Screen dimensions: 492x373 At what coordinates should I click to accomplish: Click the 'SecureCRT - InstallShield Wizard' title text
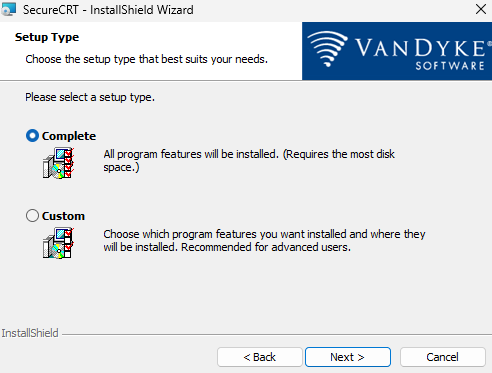[108, 10]
